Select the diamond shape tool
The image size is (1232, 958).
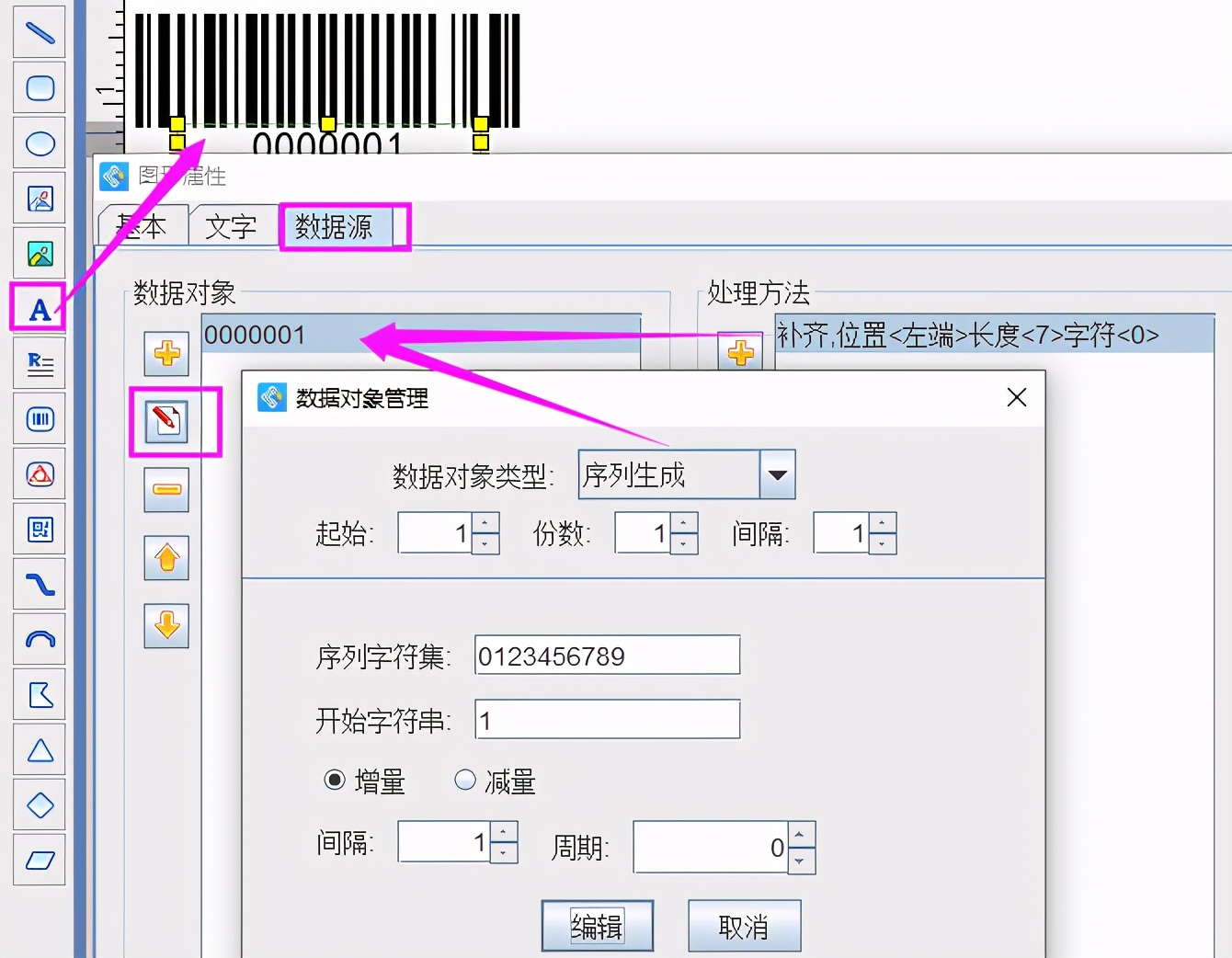(40, 805)
